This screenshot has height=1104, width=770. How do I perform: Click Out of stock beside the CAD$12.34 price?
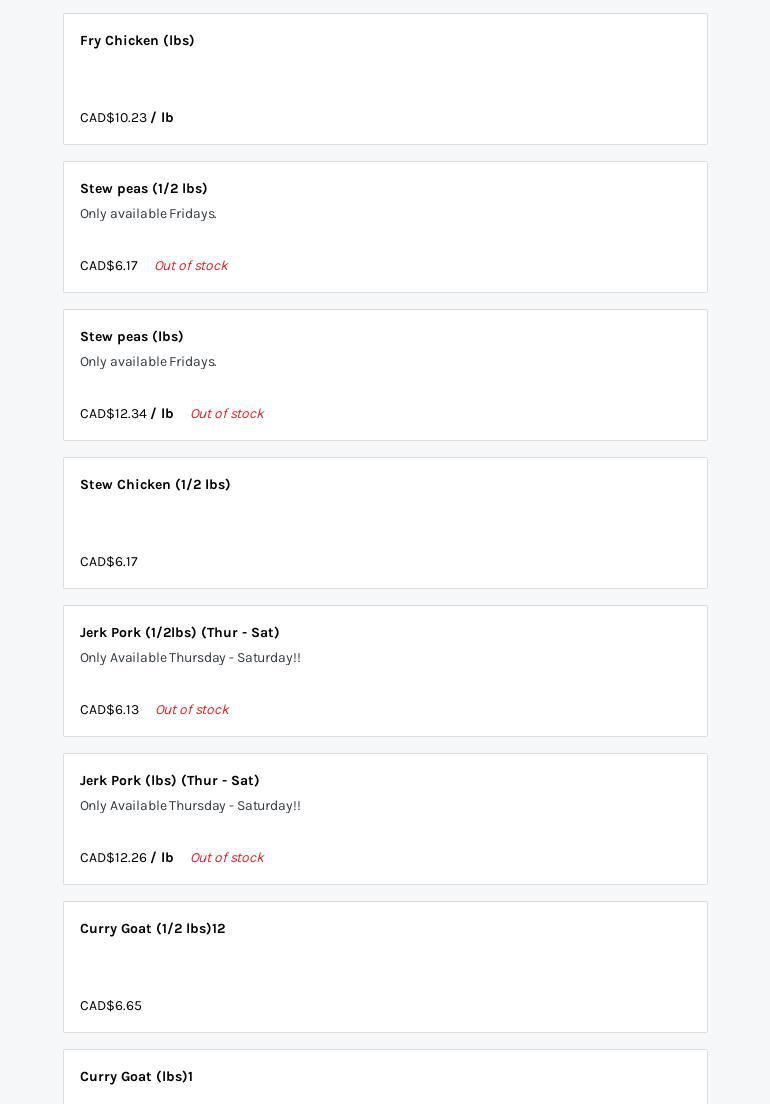tap(227, 414)
